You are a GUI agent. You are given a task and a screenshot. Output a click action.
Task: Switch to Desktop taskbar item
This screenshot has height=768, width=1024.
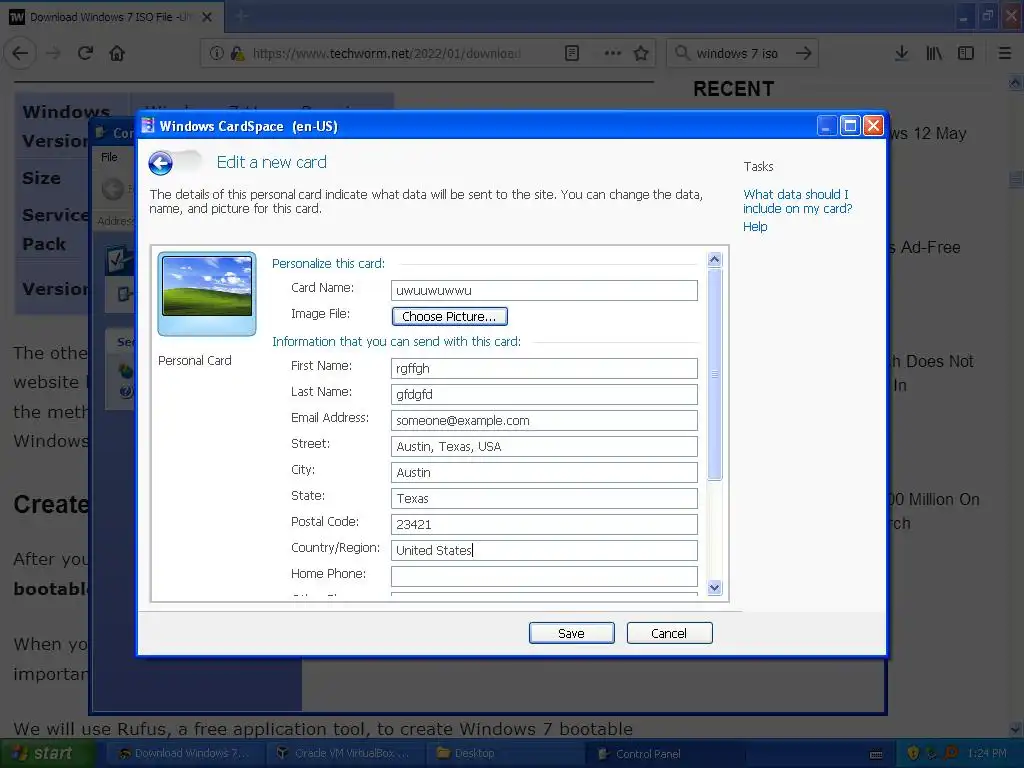pyautogui.click(x=504, y=754)
